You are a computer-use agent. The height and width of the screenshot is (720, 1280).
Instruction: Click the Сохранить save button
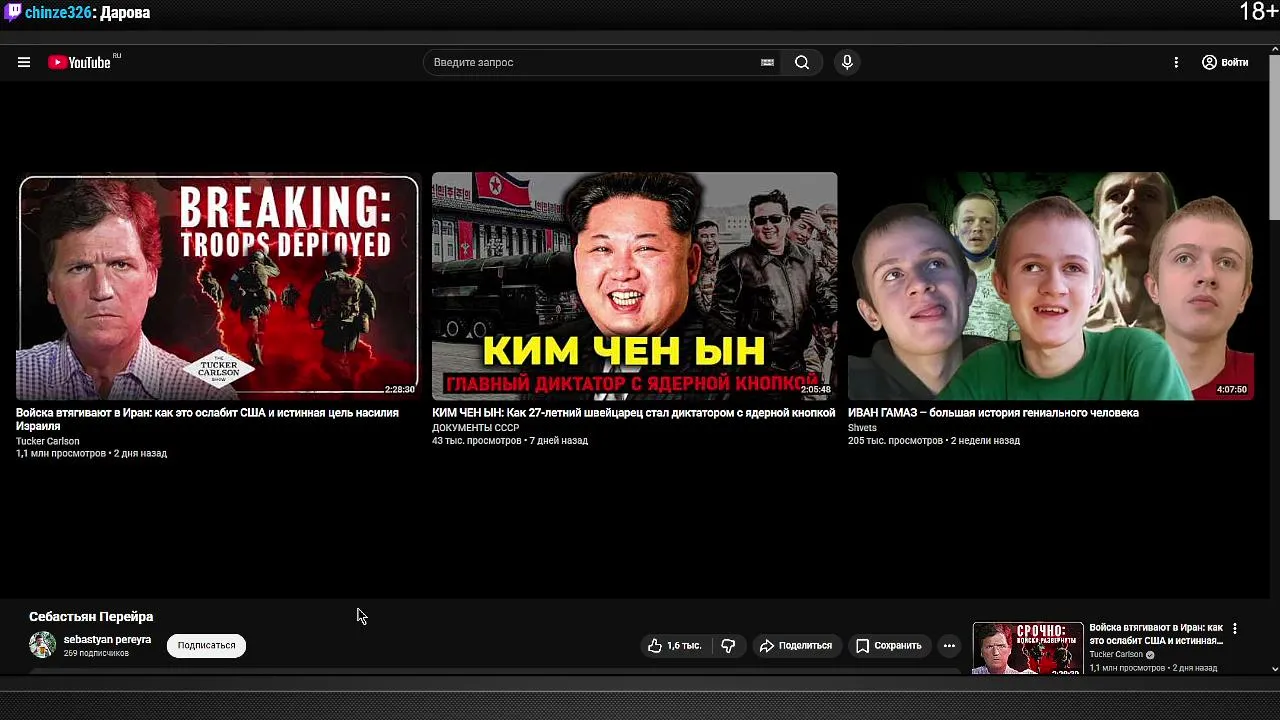(x=889, y=646)
